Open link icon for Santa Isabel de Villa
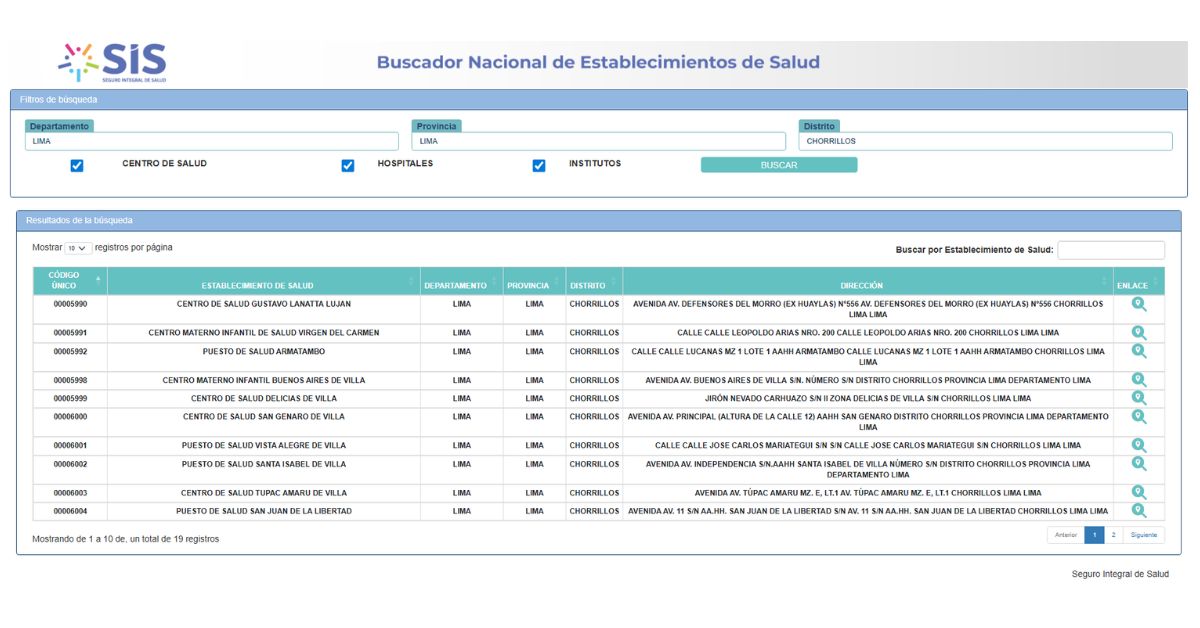 coord(1138,464)
